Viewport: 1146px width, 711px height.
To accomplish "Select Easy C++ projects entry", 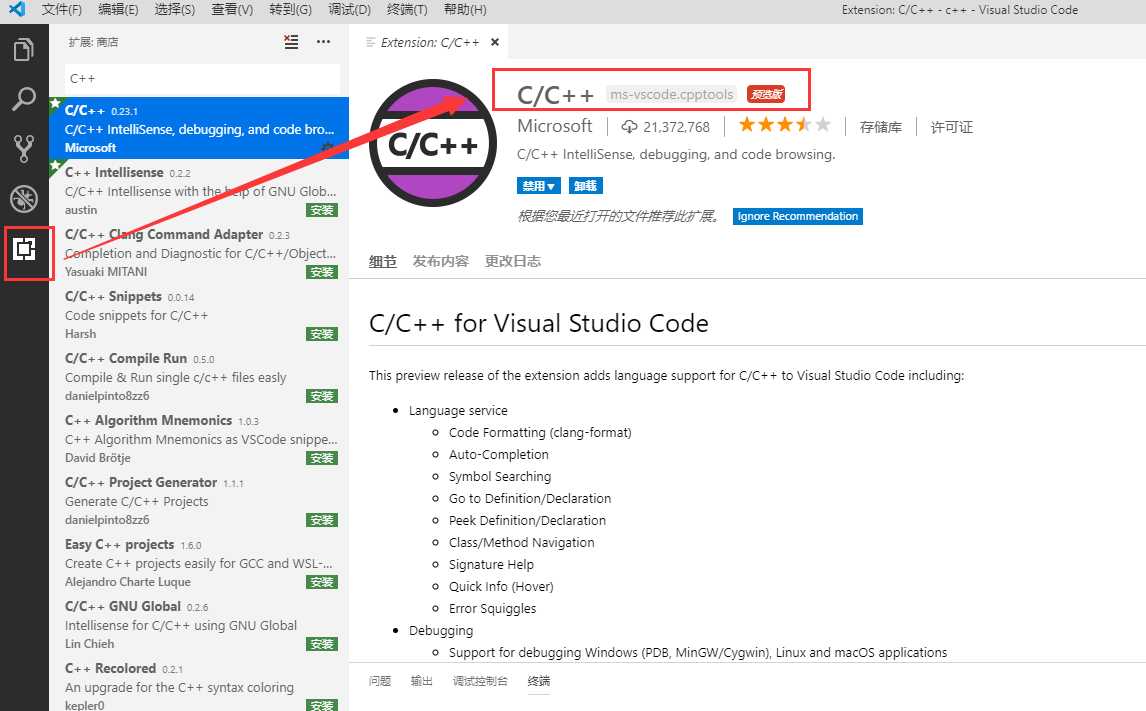I will pyautogui.click(x=199, y=563).
